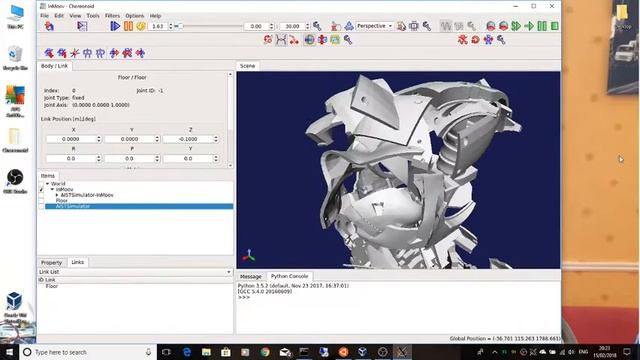The width and height of the screenshot is (640, 360).
Task: Open the Edit menu
Action: tap(59, 16)
